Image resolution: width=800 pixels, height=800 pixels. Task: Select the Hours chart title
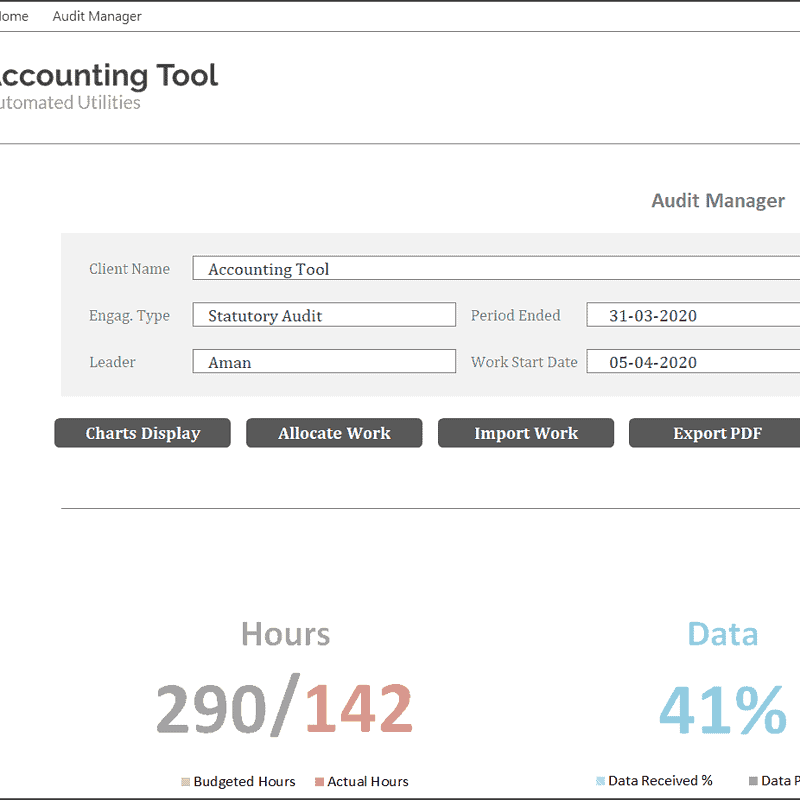285,634
